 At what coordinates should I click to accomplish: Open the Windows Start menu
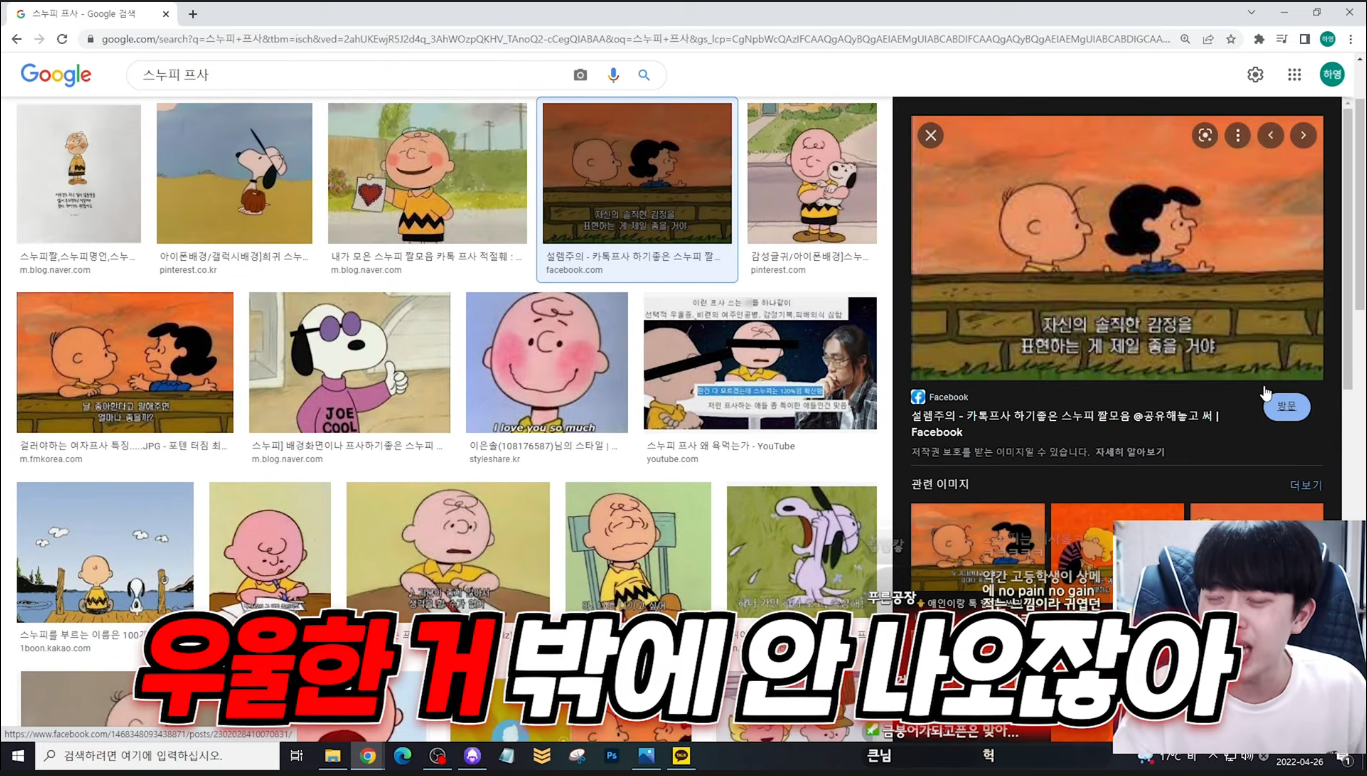pyautogui.click(x=17, y=756)
